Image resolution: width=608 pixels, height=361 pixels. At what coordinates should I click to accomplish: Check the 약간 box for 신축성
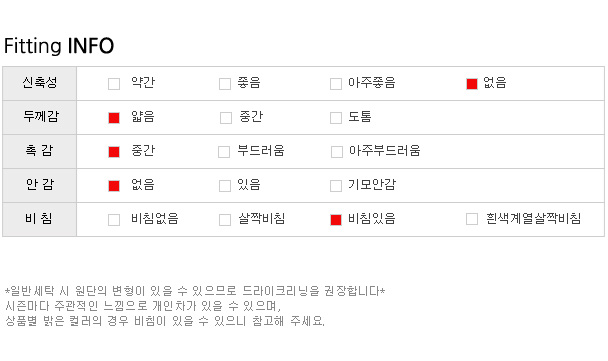tap(114, 84)
